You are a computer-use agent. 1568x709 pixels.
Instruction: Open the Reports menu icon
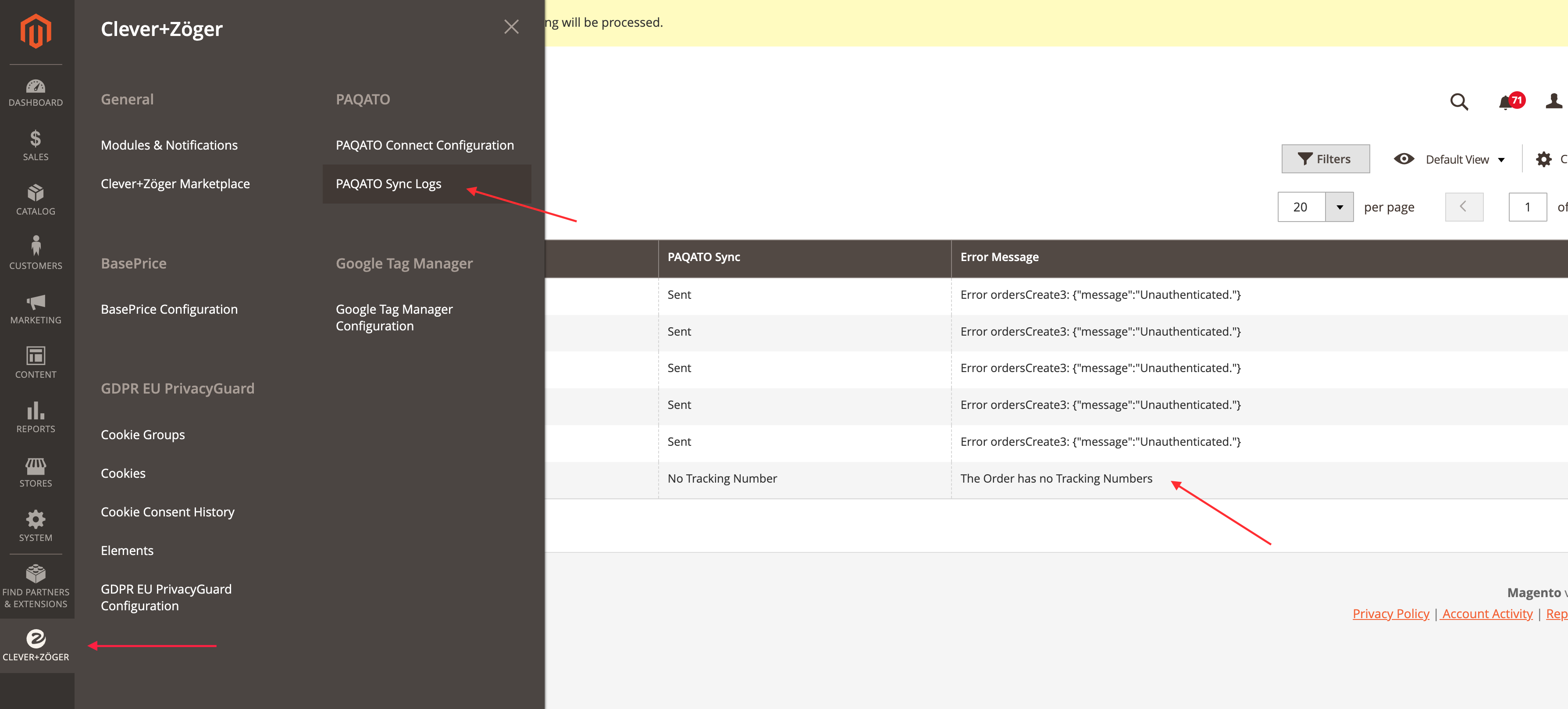point(36,418)
